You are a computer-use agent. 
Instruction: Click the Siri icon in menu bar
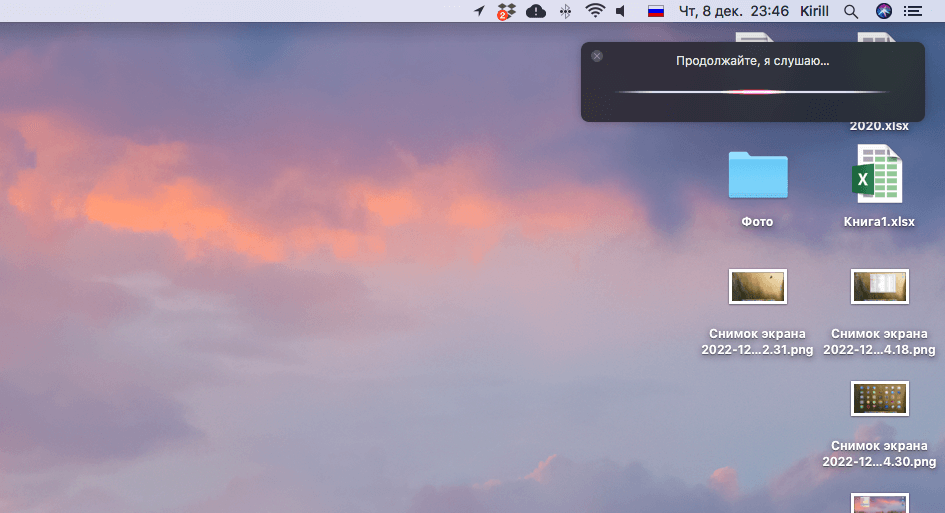[883, 11]
